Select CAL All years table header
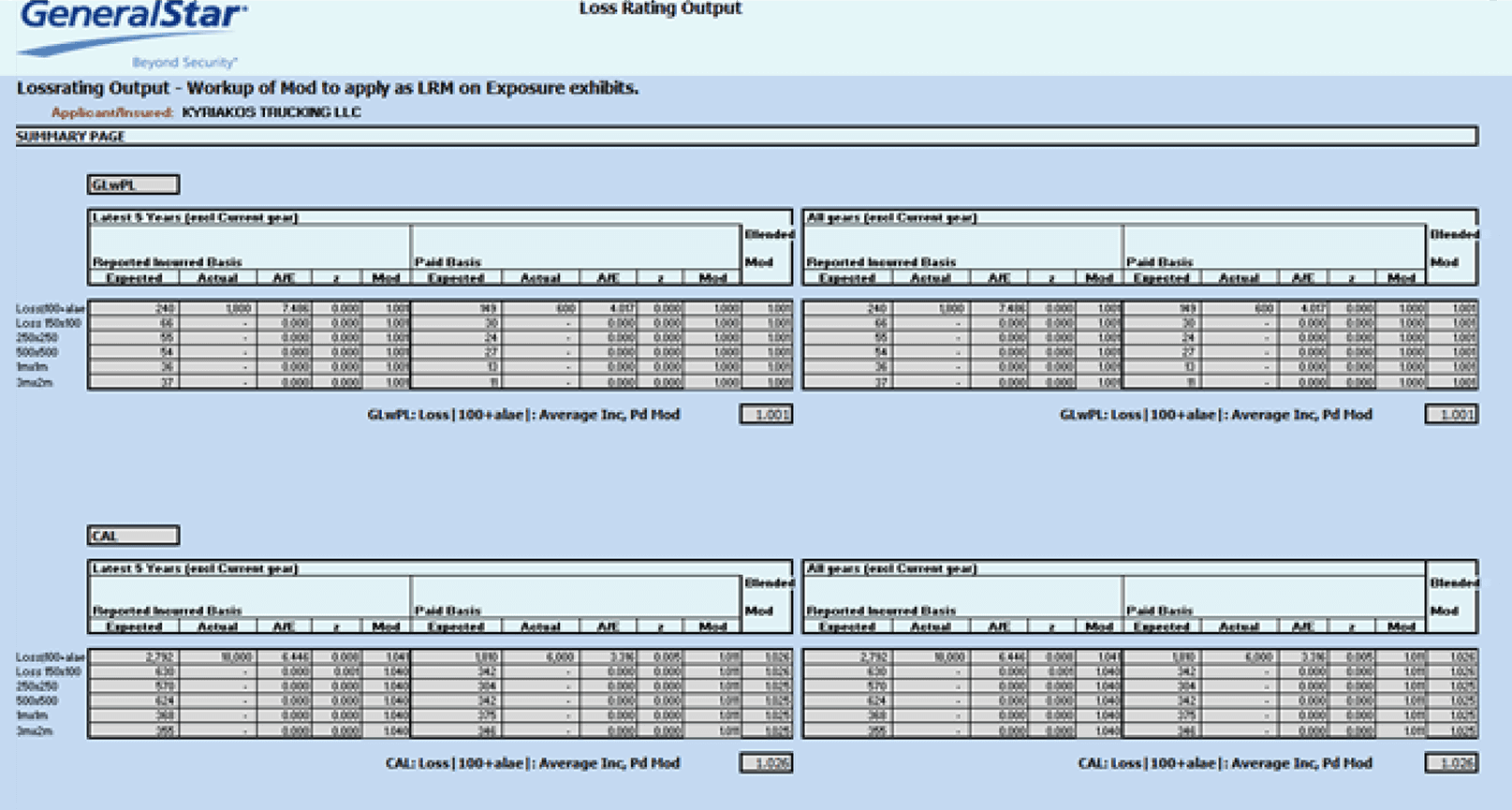Screen dimensions: 1512x810 coord(891,568)
